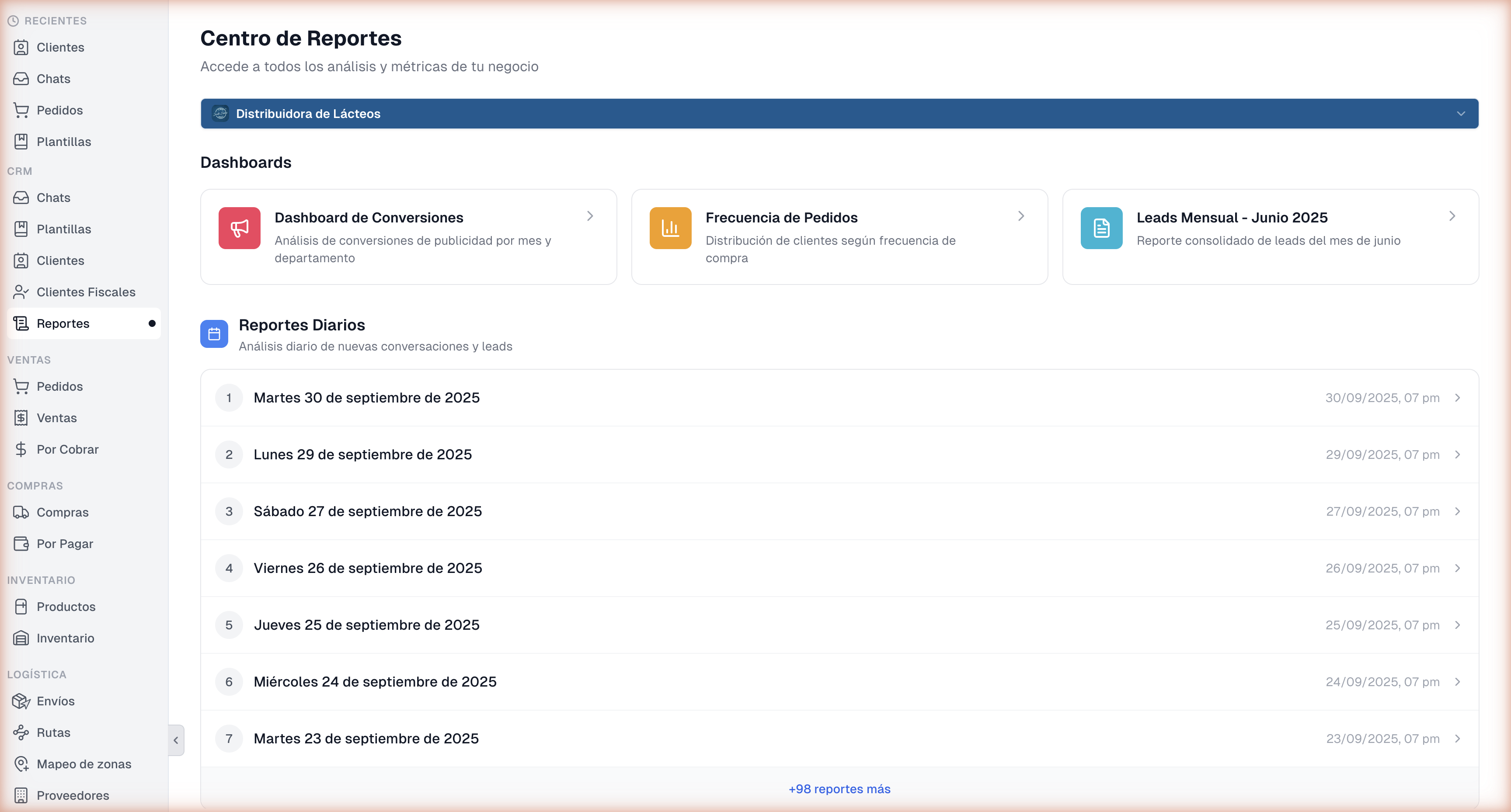Screen dimensions: 1511x812
Task: Collapse the sidebar with the chevron arrow
Action: (176, 740)
